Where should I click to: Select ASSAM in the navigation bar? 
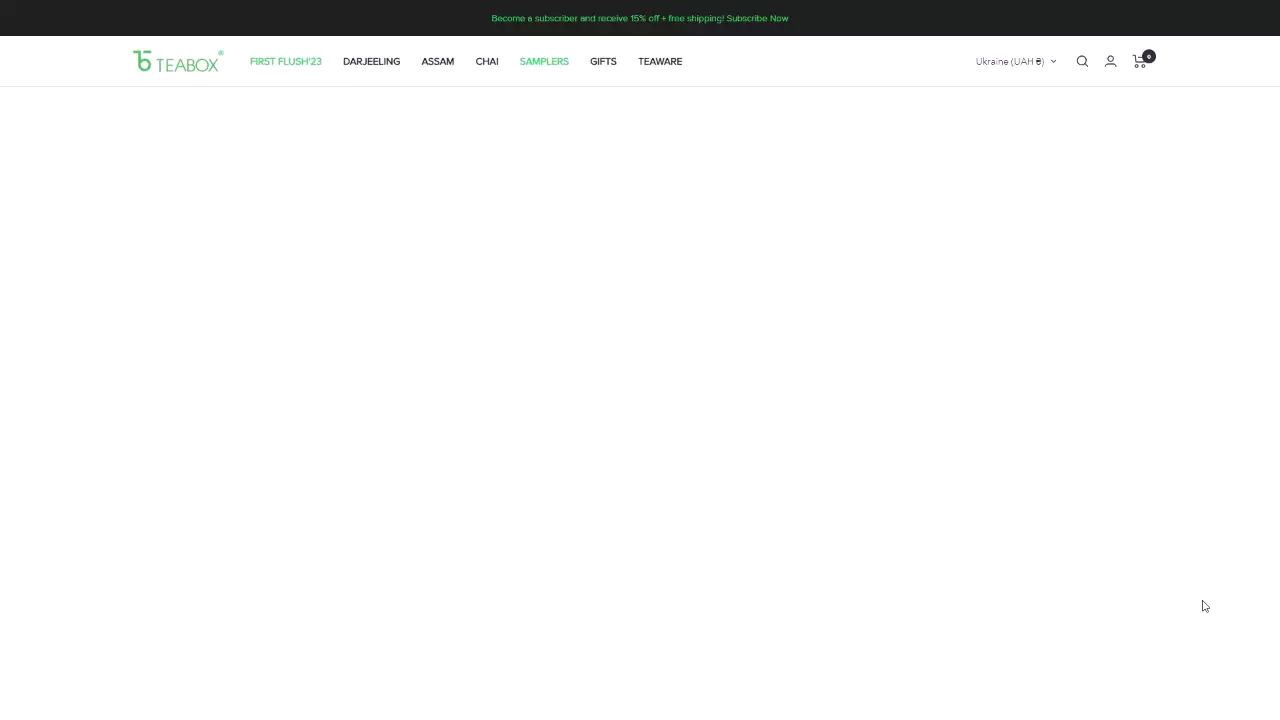click(x=437, y=61)
